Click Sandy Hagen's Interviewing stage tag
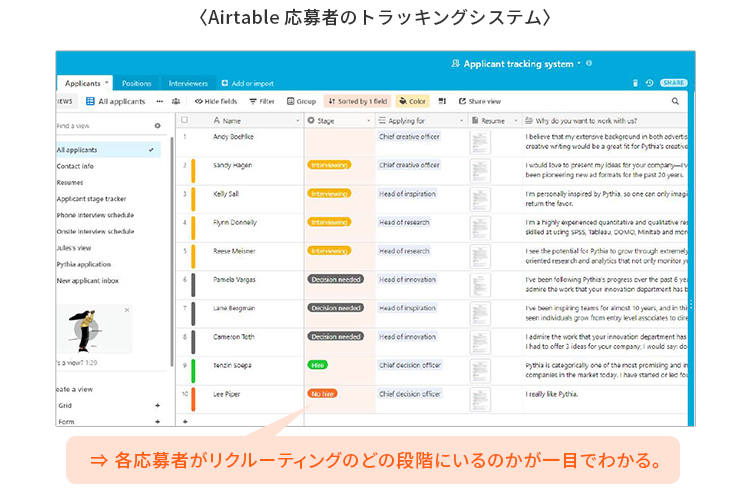 pyautogui.click(x=329, y=165)
